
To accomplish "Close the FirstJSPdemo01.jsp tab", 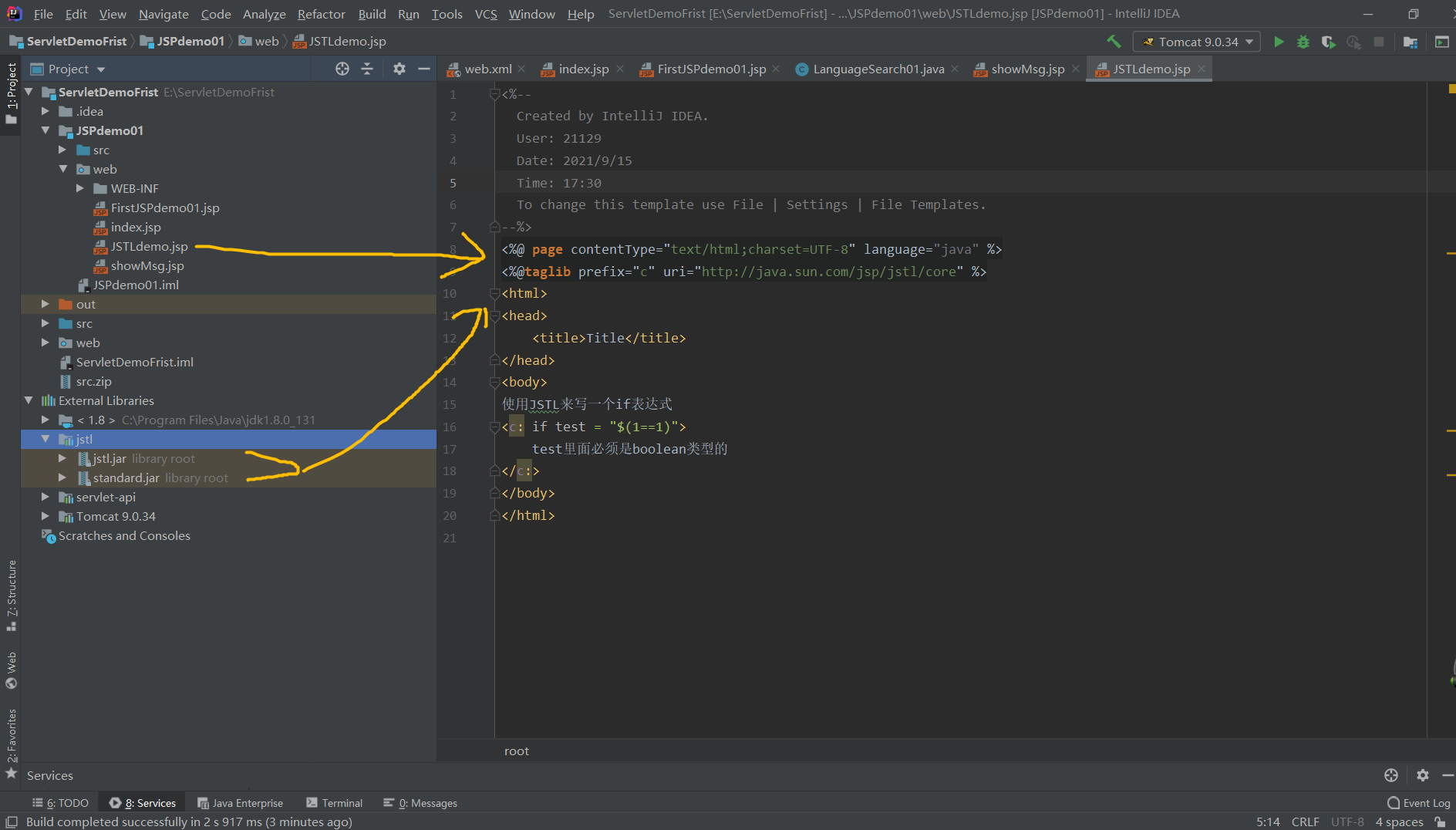I will point(776,69).
